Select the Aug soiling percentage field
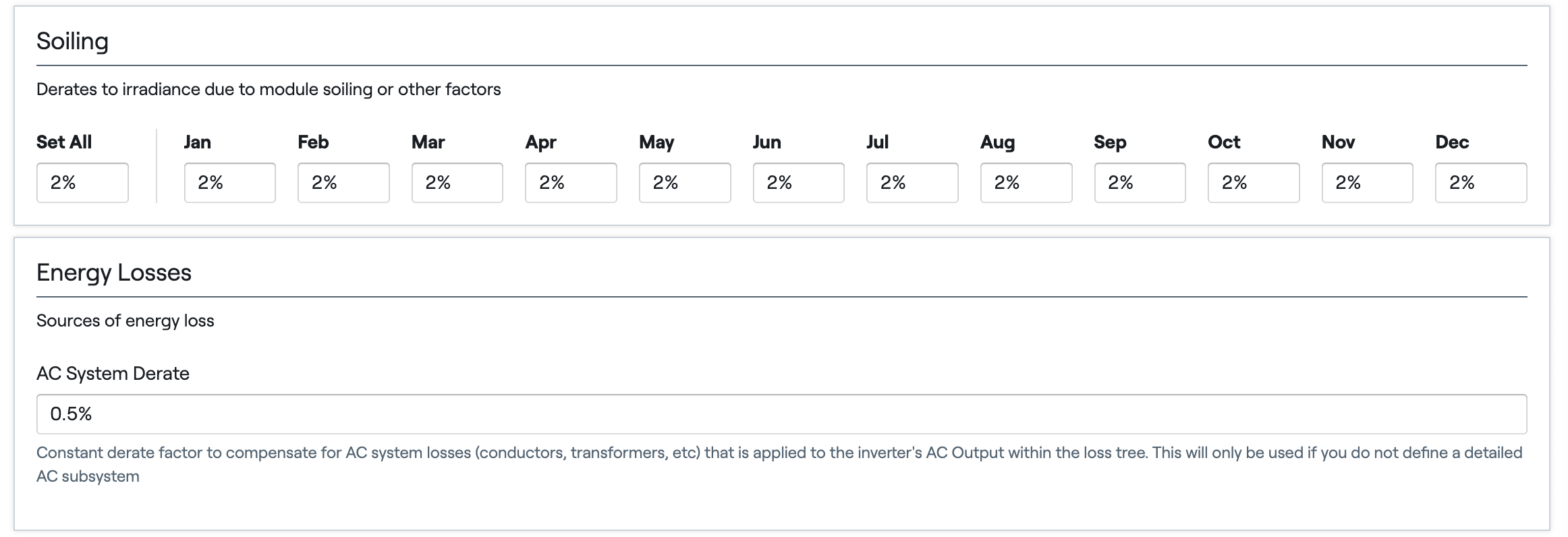This screenshot has width=1568, height=537. click(1026, 182)
